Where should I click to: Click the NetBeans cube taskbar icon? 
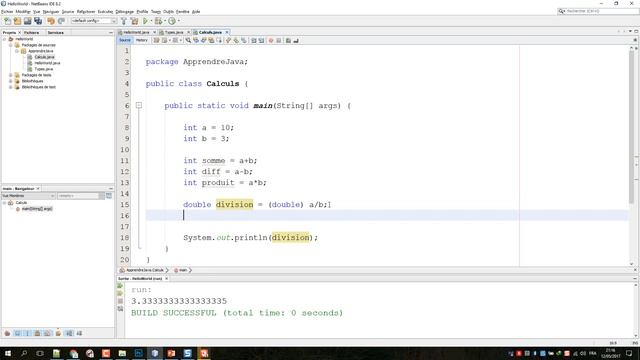point(155,353)
